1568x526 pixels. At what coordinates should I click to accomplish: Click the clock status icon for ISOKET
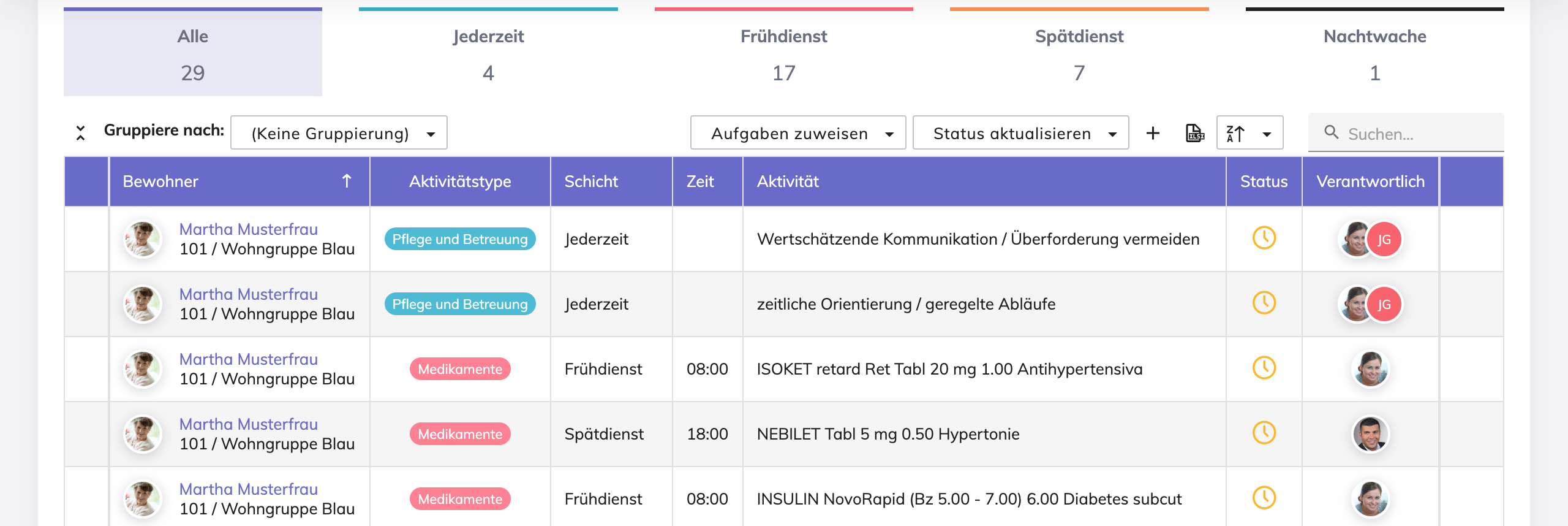[x=1264, y=368]
